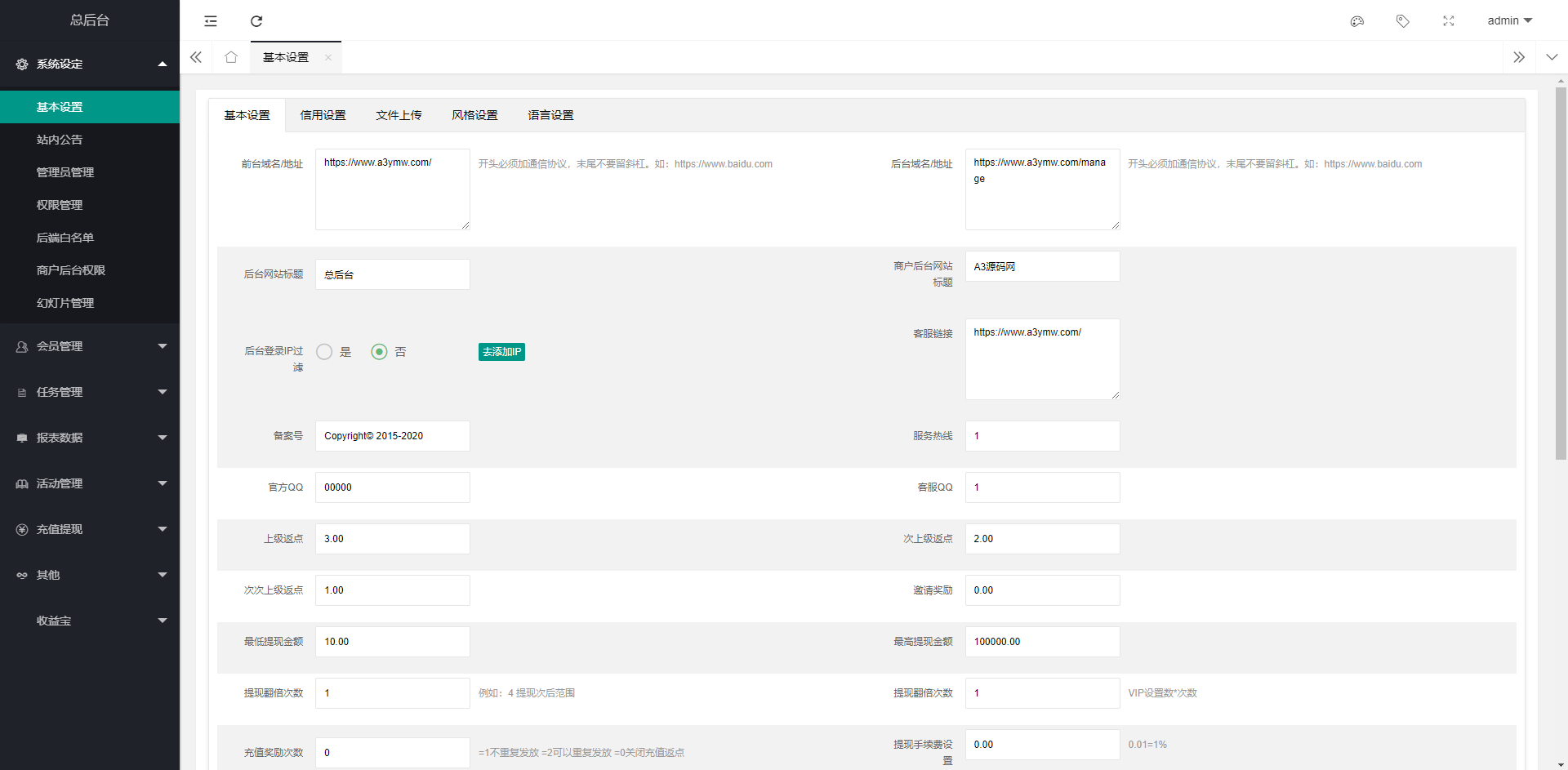Click the link icon beside 其他
The image size is (1568, 770).
click(x=22, y=576)
